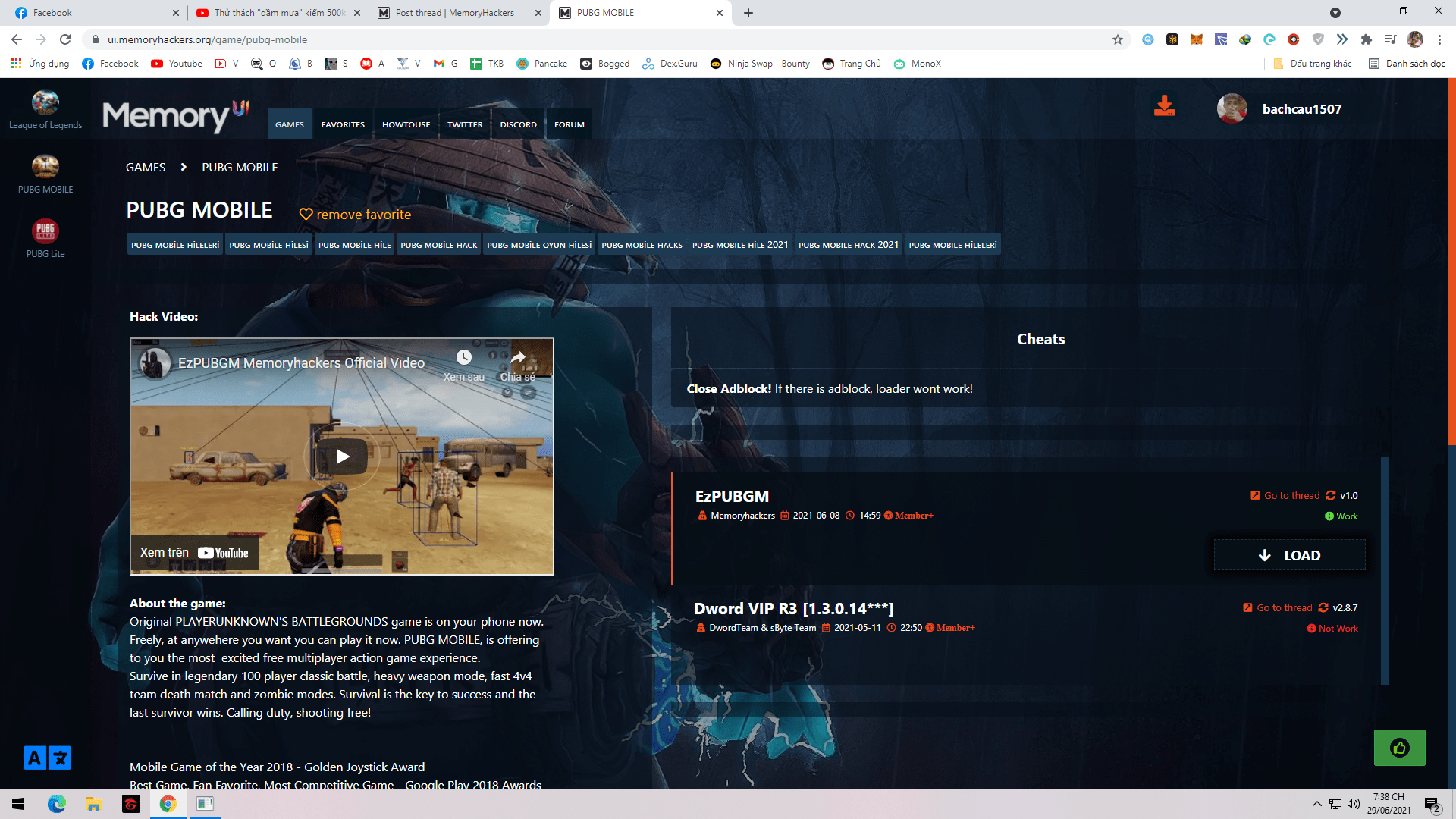Open the GAMES nav tab
Image resolution: width=1456 pixels, height=819 pixels.
coord(290,124)
